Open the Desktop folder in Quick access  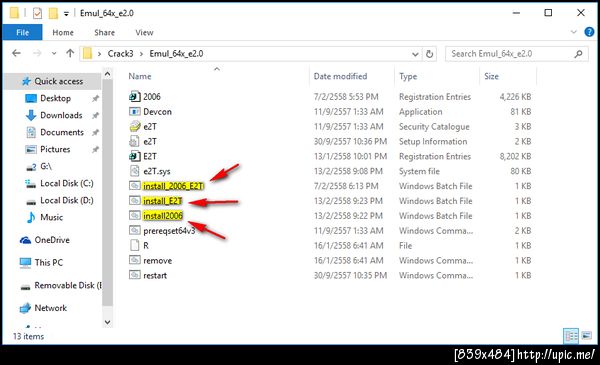[55, 98]
